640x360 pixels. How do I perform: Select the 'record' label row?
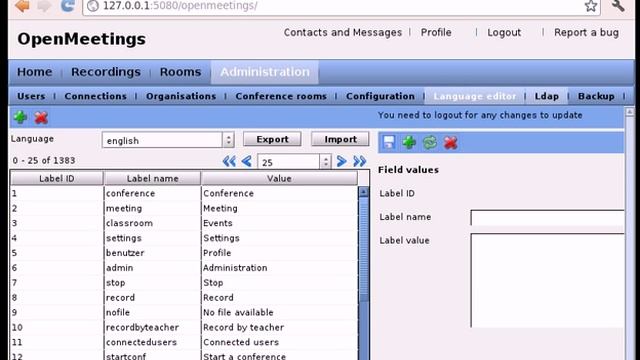coord(184,298)
